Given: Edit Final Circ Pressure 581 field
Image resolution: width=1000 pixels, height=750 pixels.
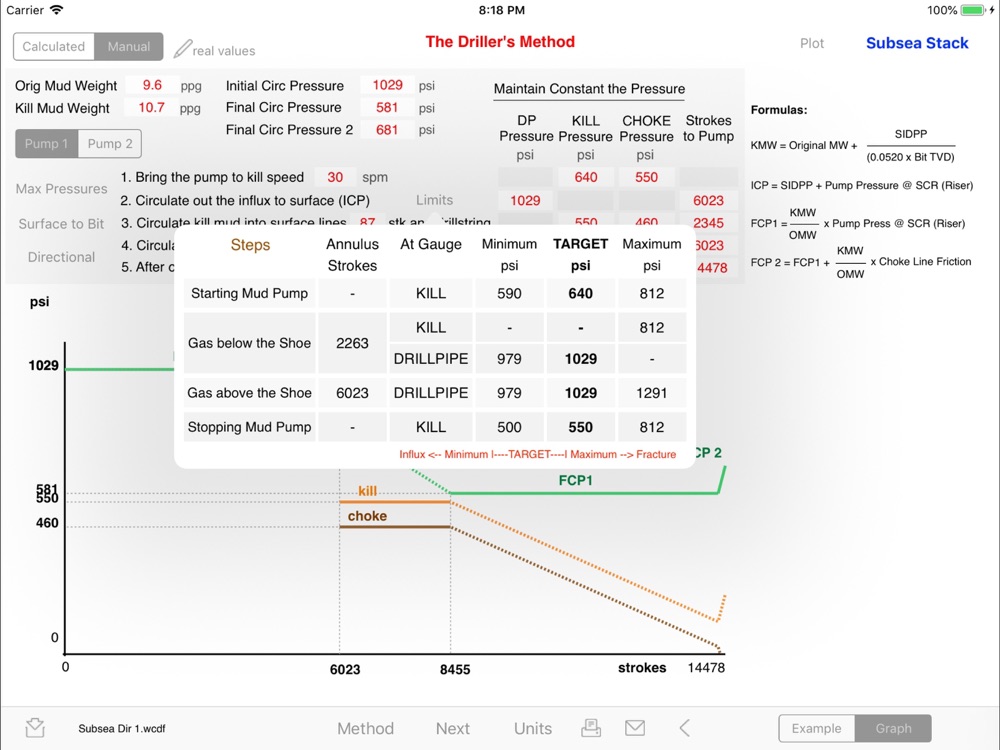Looking at the screenshot, I should click(388, 108).
